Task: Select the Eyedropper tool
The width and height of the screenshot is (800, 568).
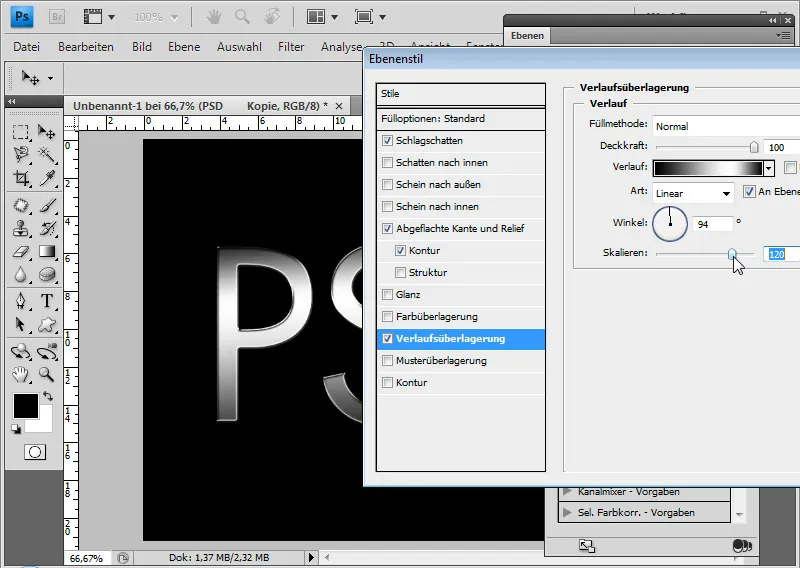Action: point(46,178)
